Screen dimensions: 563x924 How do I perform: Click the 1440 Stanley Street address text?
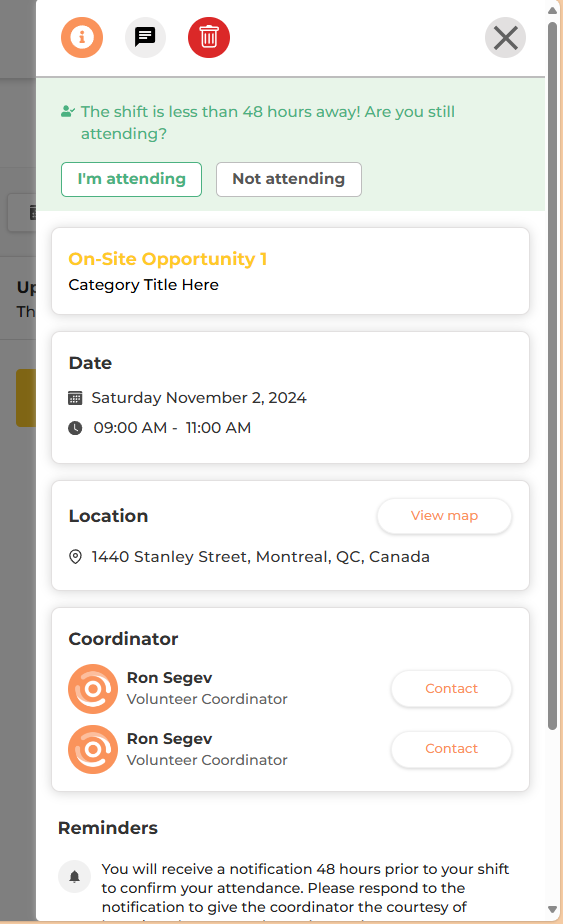261,557
